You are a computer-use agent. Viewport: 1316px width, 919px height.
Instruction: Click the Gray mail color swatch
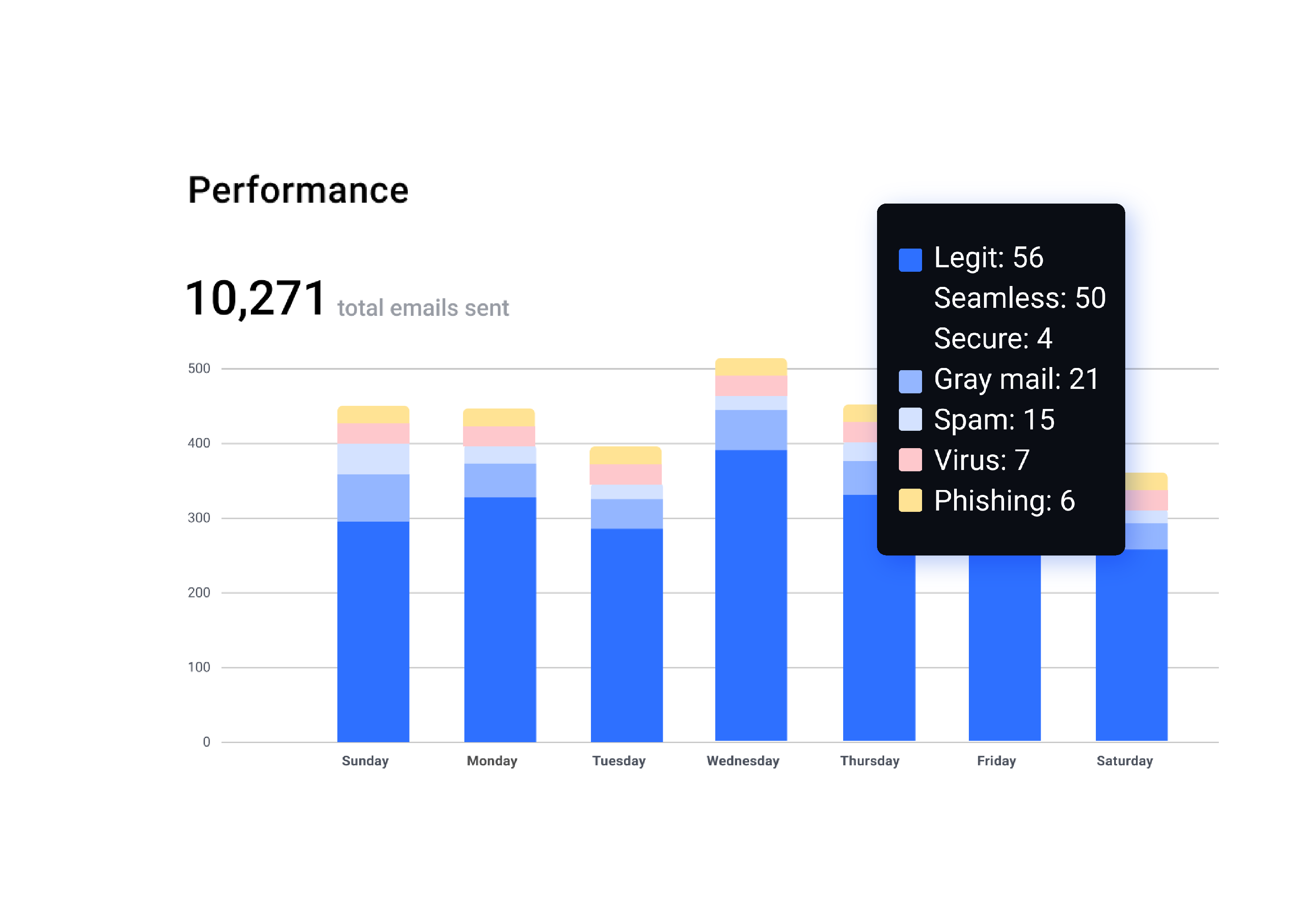click(x=910, y=381)
